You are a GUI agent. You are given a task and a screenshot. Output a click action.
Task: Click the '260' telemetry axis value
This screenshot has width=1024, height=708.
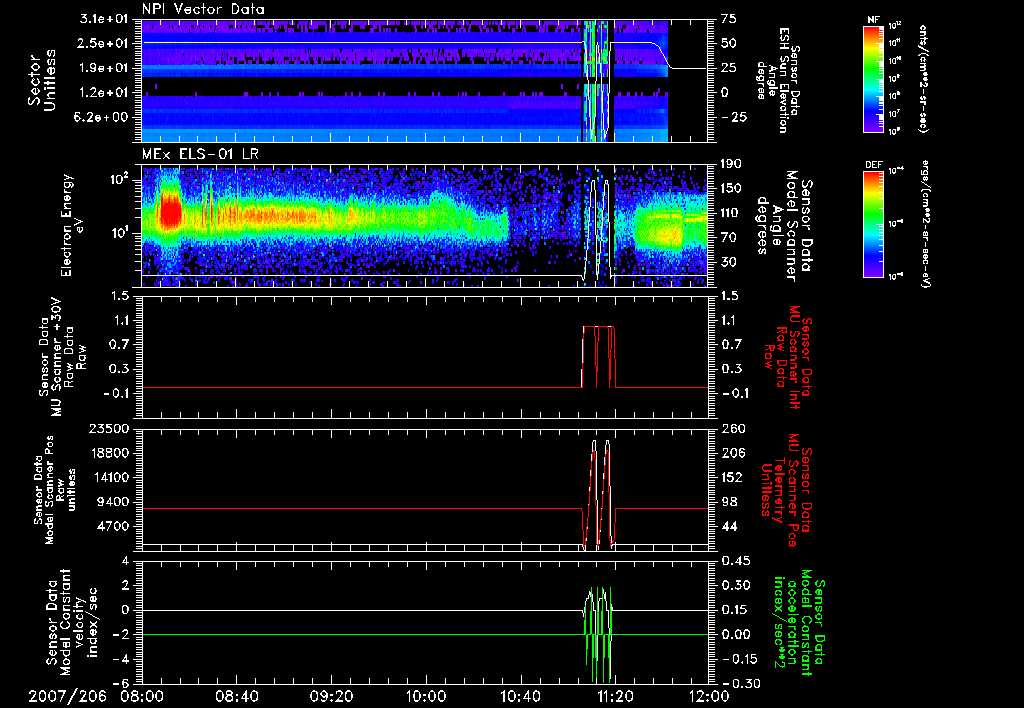734,429
